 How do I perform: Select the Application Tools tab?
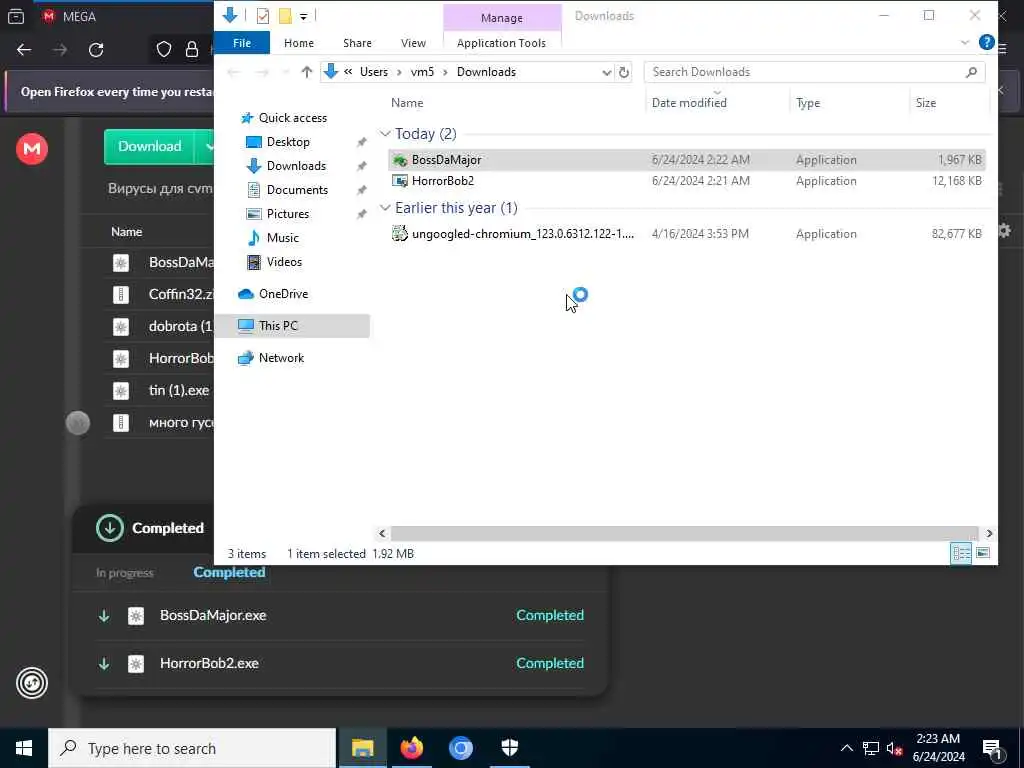pyautogui.click(x=502, y=43)
